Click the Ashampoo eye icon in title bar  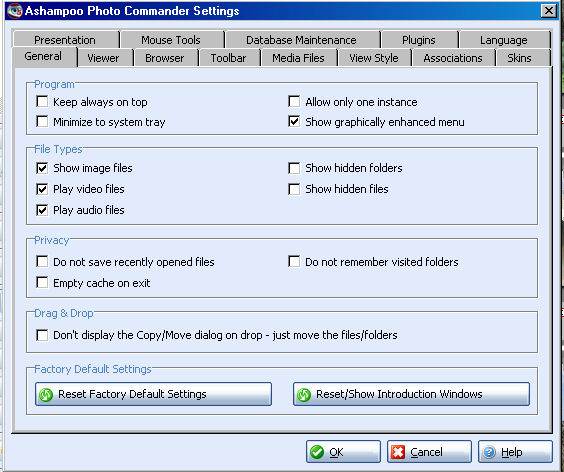point(14,11)
